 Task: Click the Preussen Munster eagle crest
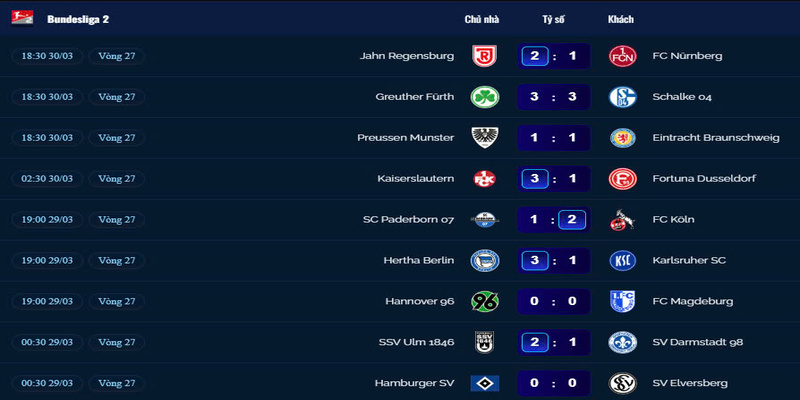(x=484, y=138)
